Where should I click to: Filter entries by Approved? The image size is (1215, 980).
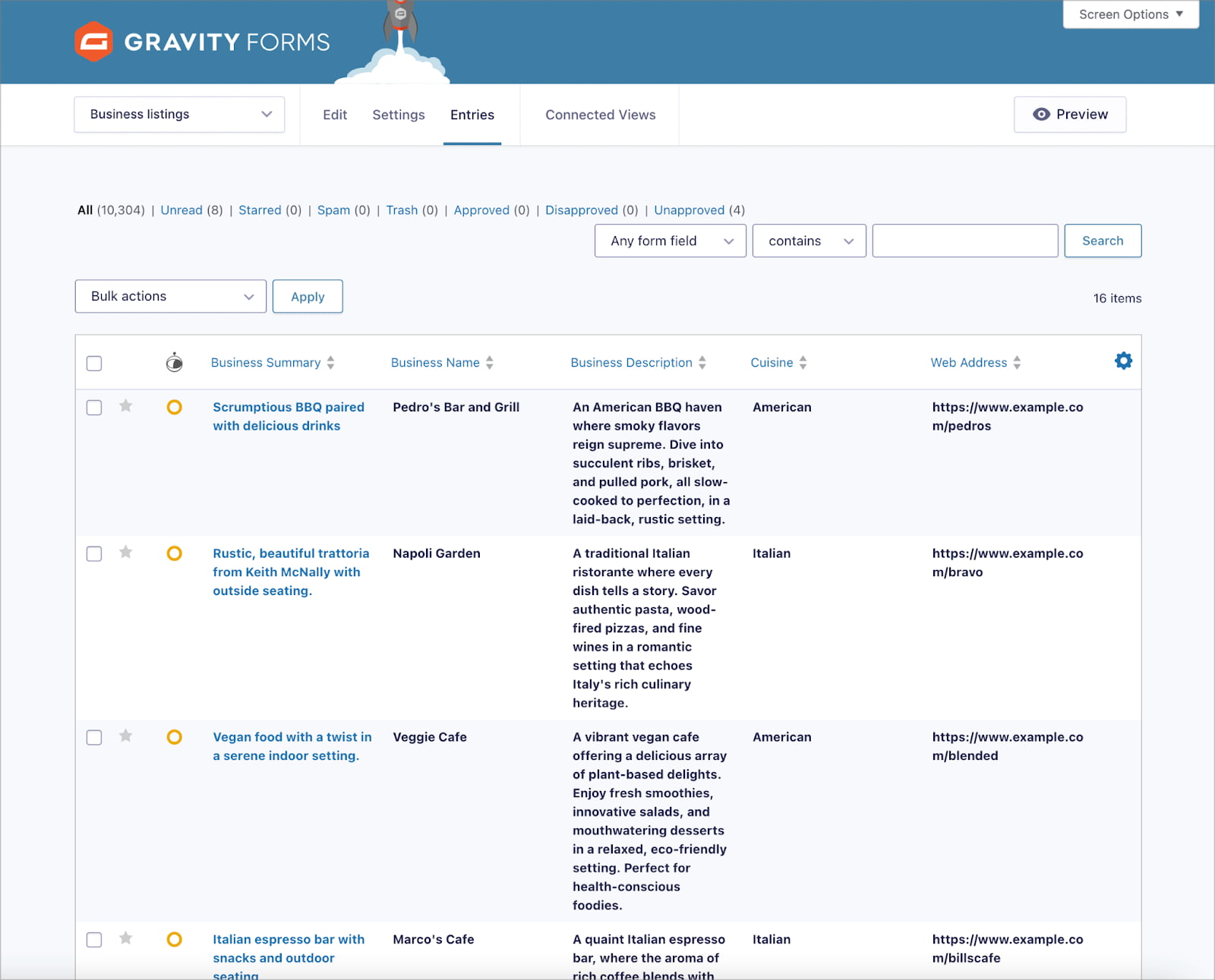coord(481,210)
